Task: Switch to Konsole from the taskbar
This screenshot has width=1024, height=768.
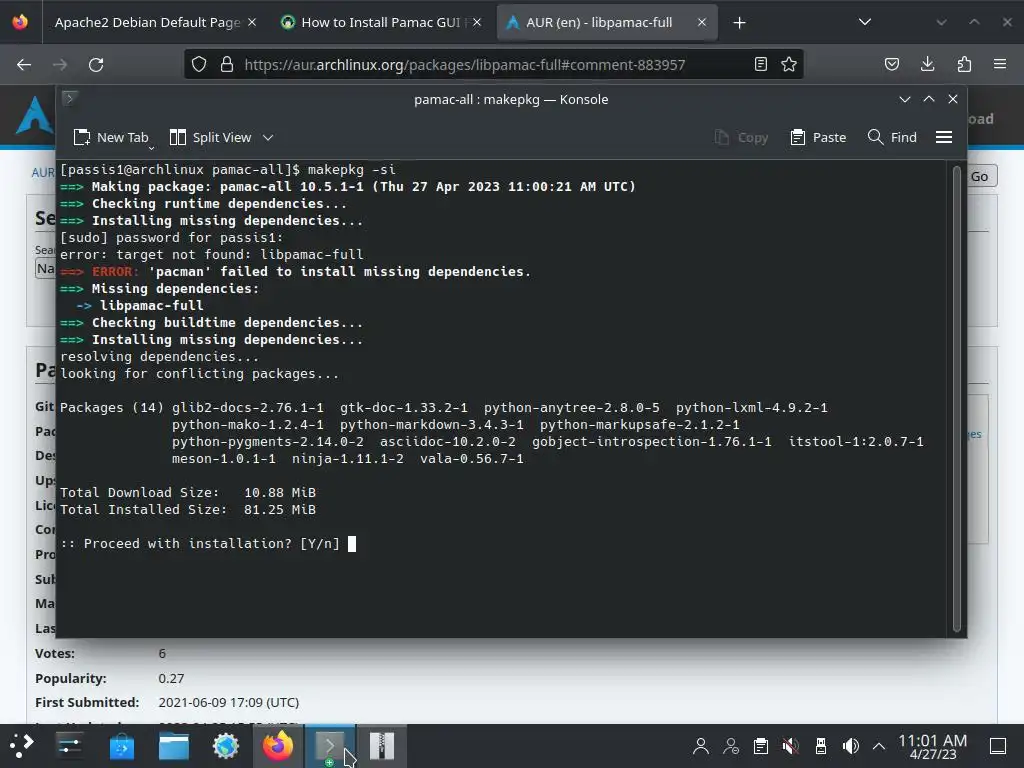Action: point(330,746)
